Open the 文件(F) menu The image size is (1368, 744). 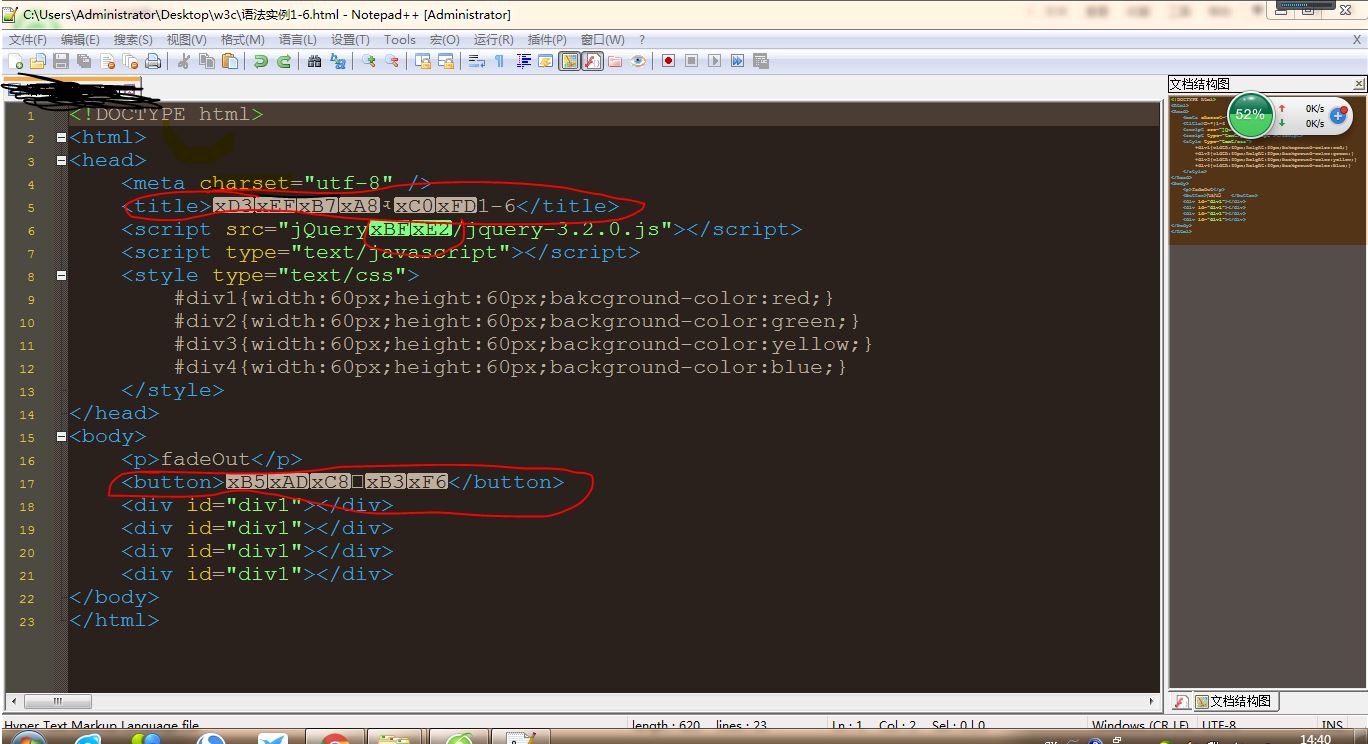[x=28, y=40]
